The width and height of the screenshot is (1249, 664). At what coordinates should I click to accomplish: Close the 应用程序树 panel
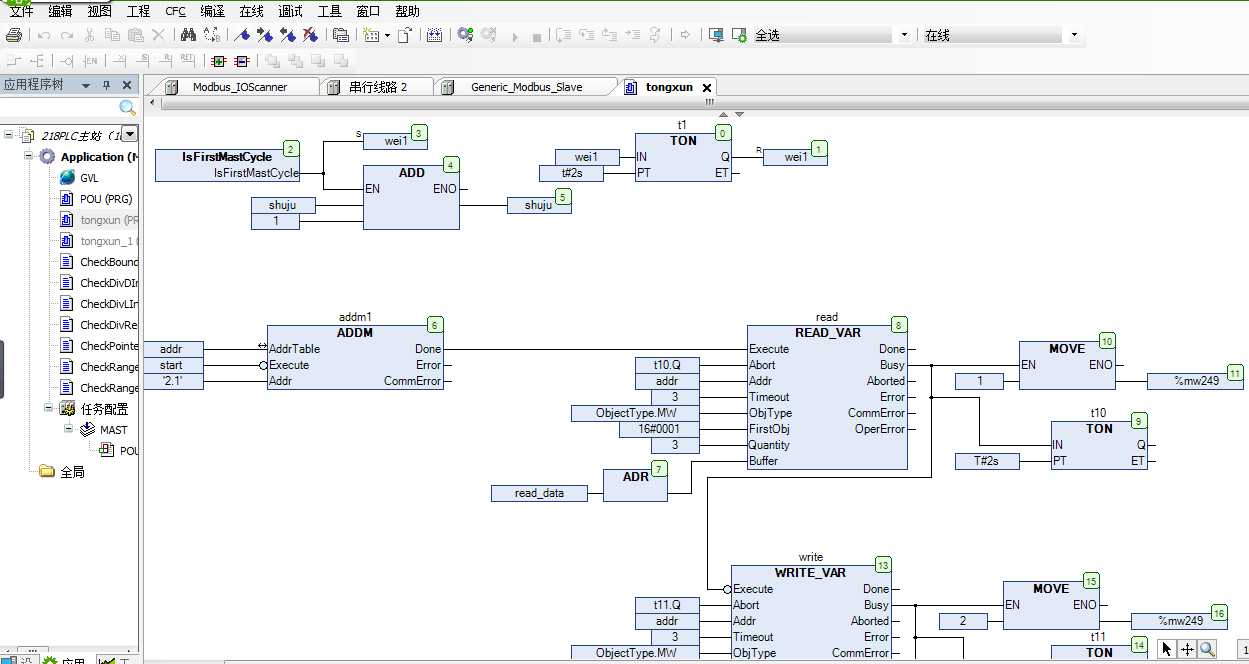point(126,85)
